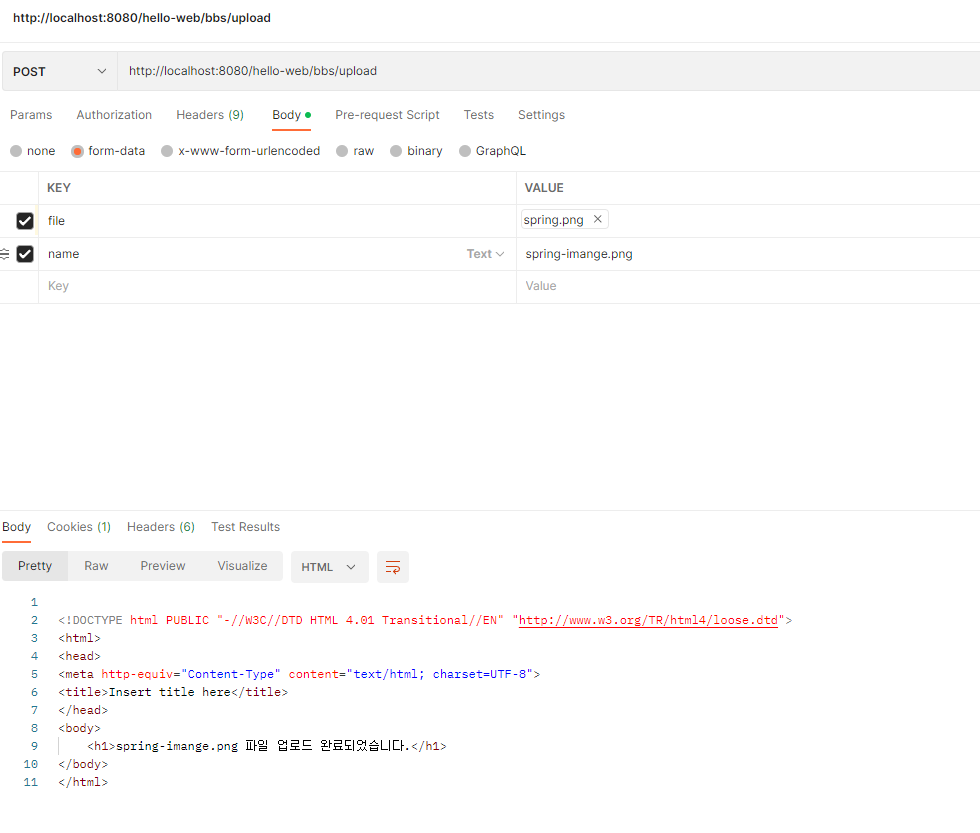Open the POST method dropdown
This screenshot has height=833, width=980.
(59, 72)
